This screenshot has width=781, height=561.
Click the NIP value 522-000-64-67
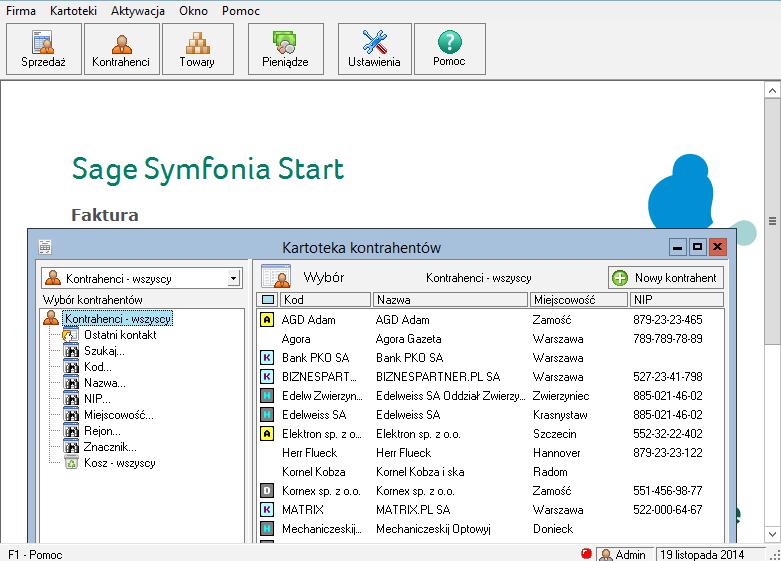(667, 510)
